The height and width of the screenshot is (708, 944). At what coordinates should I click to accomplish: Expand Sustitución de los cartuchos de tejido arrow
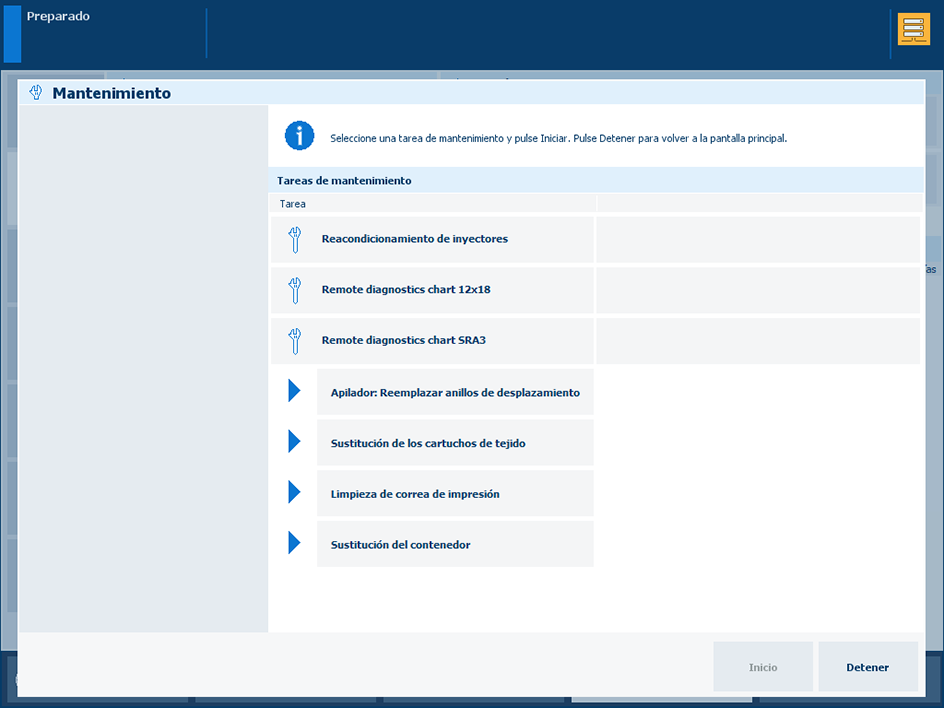pyautogui.click(x=294, y=441)
